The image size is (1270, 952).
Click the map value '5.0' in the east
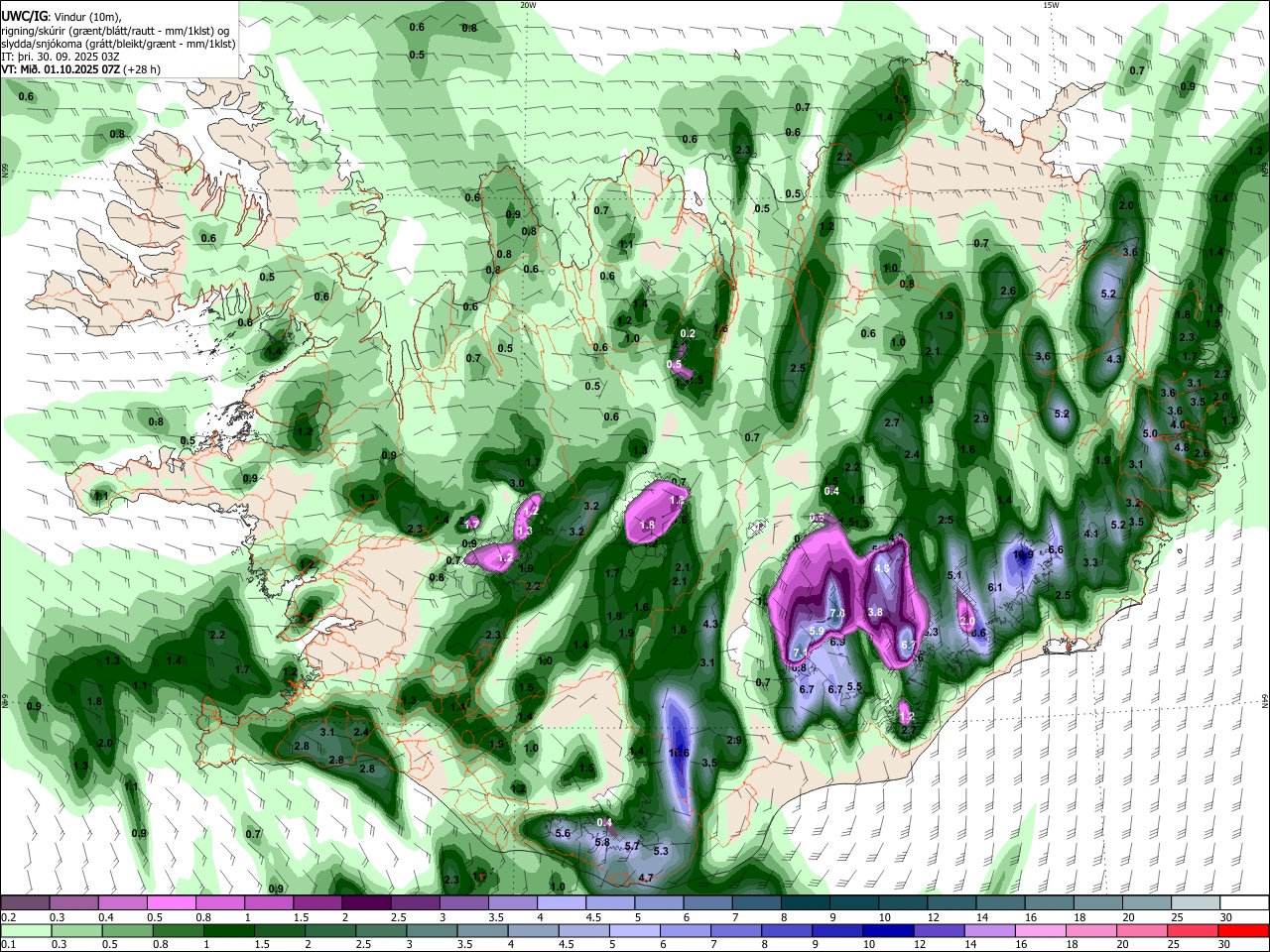[x=1150, y=434]
